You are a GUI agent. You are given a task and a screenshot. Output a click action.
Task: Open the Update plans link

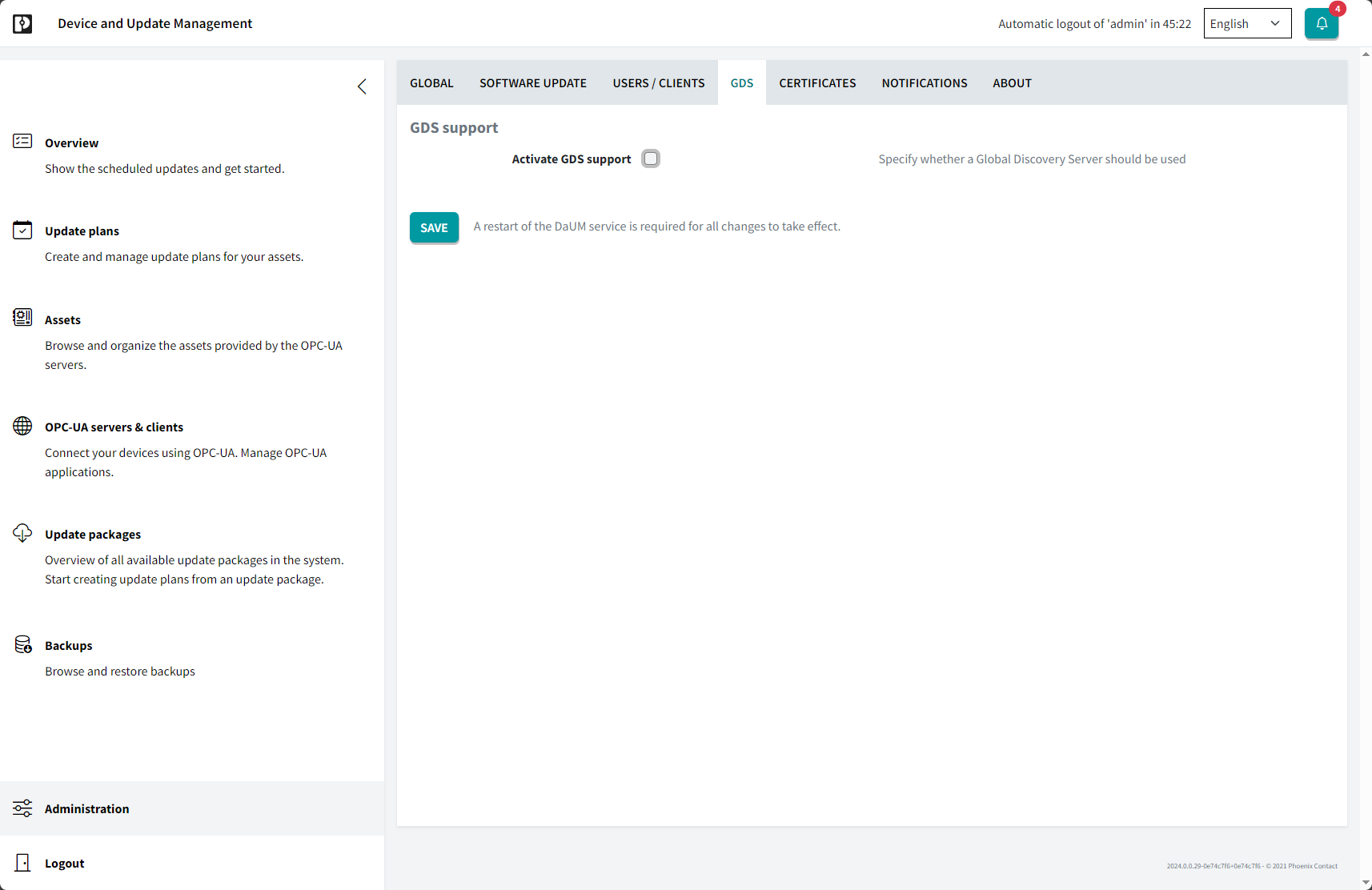(x=82, y=231)
